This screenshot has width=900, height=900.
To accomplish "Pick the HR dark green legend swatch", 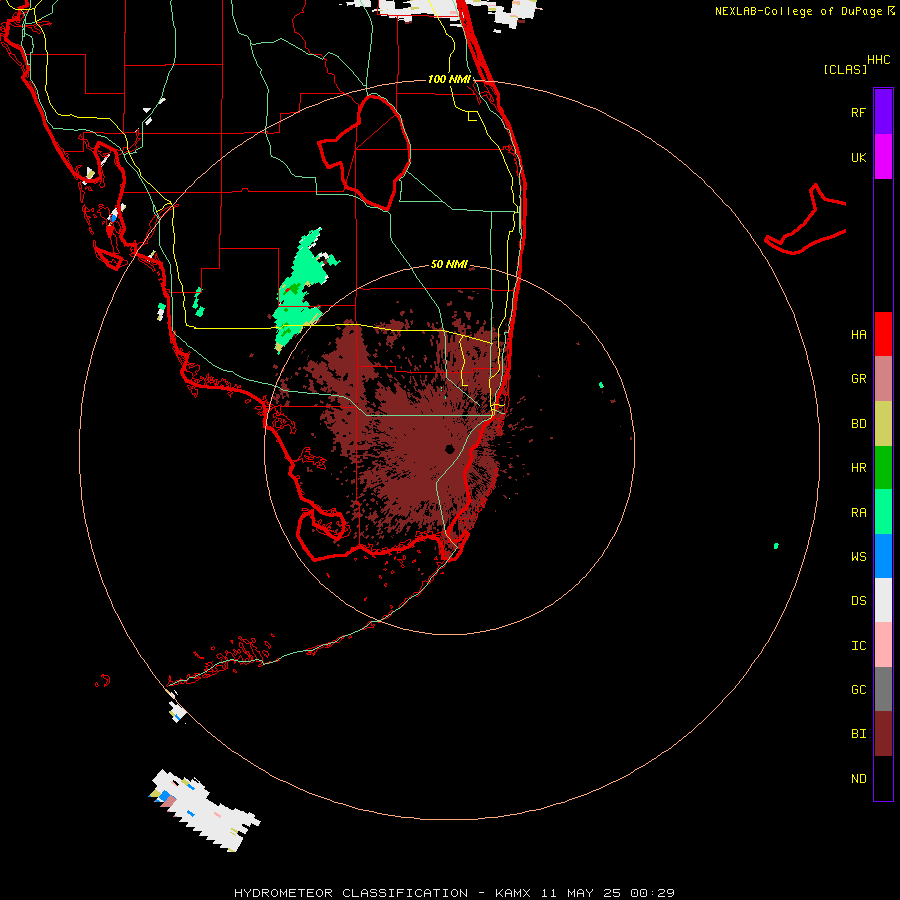I will (883, 468).
